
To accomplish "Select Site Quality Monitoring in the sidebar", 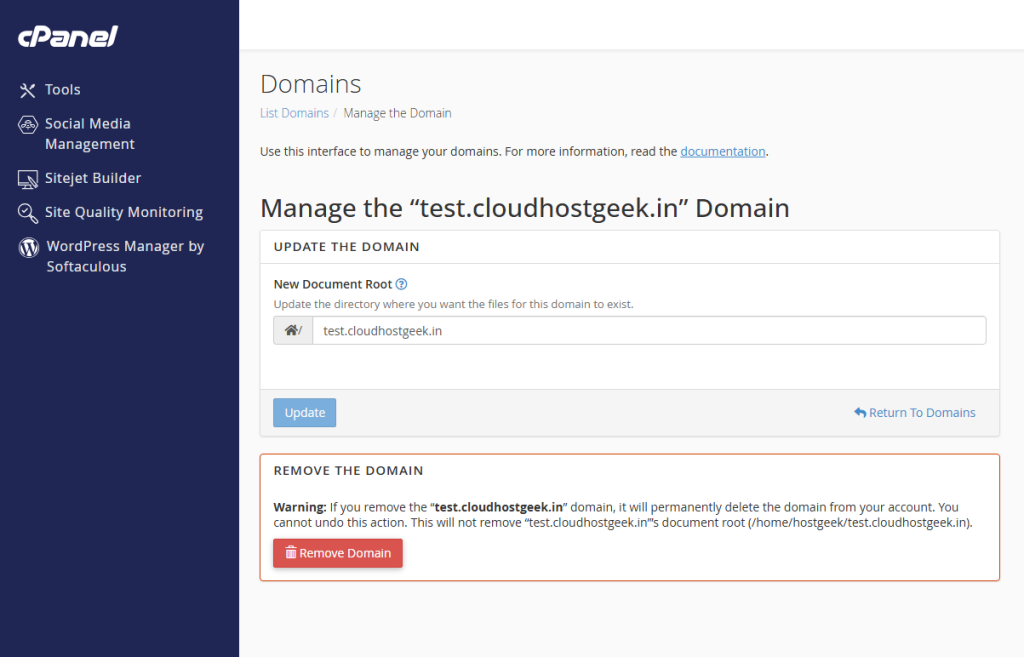I will pos(122,212).
